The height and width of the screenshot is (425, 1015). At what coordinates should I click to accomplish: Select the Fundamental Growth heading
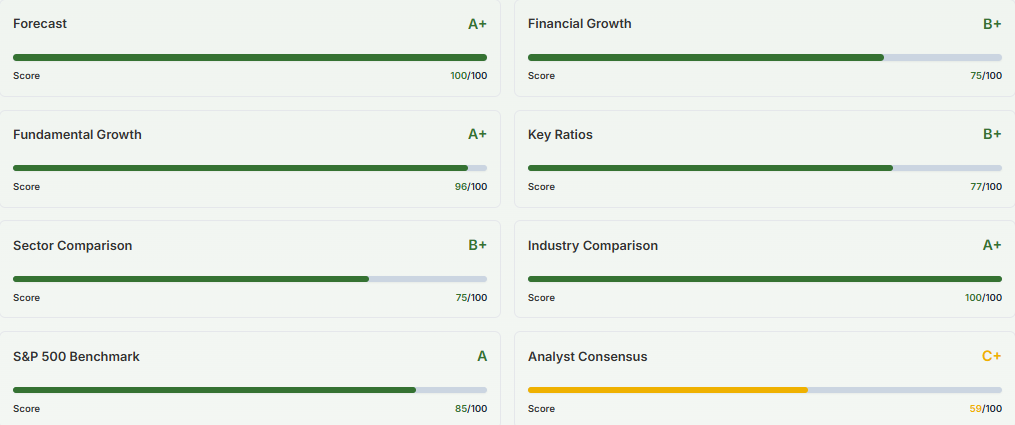[77, 134]
